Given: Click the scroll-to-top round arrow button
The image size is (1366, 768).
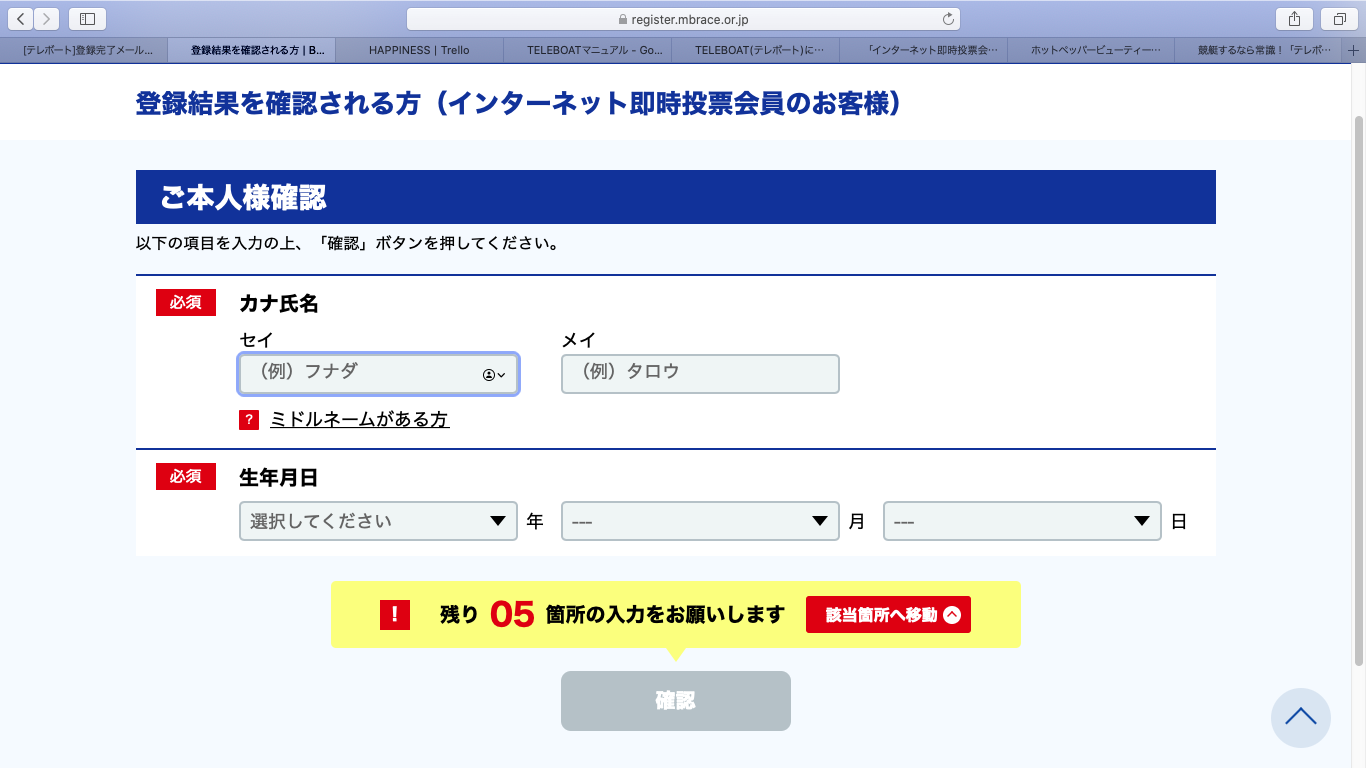Looking at the screenshot, I should 1300,717.
